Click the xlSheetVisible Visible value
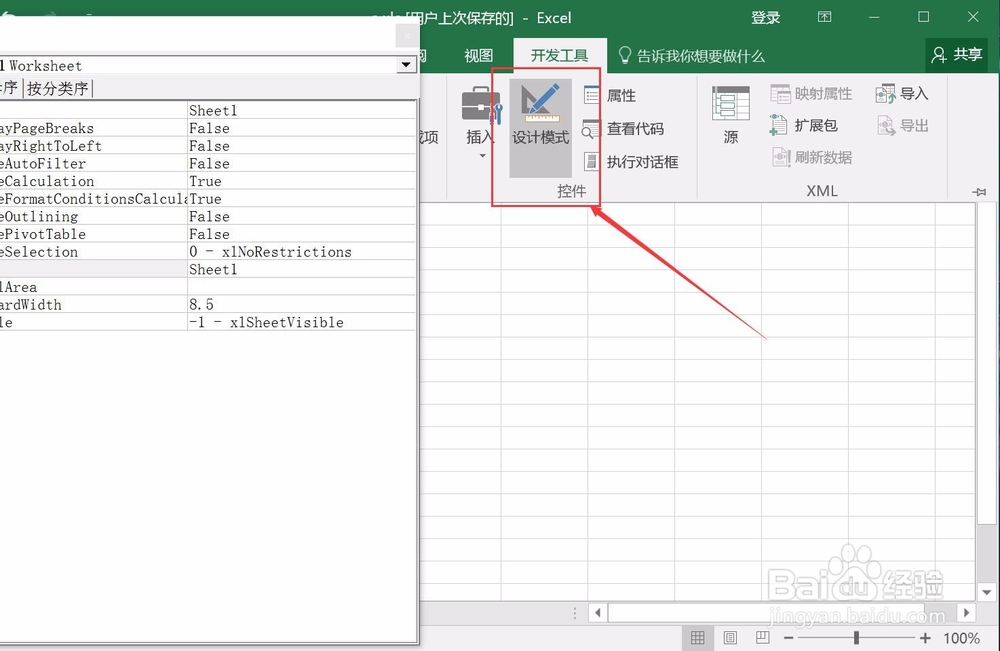Image resolution: width=1000 pixels, height=651 pixels. (x=302, y=323)
